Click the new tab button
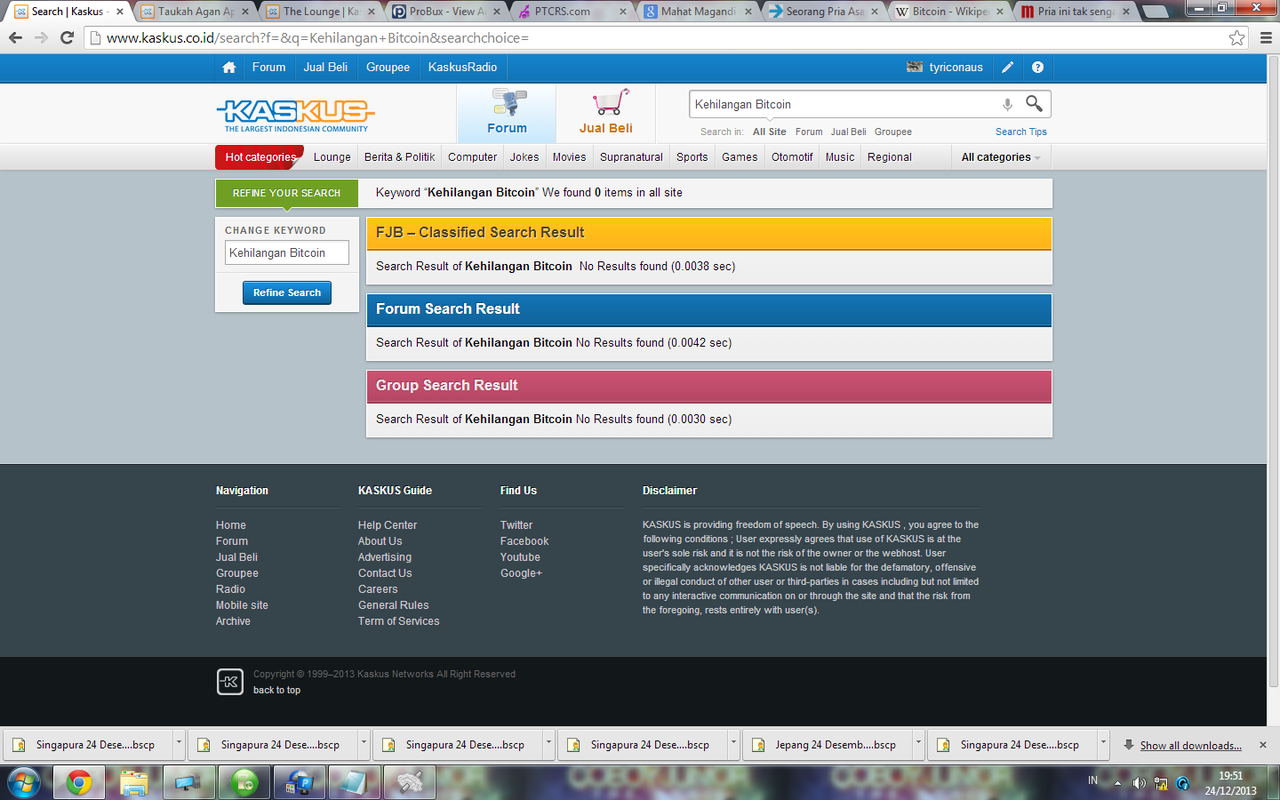 coord(1153,12)
